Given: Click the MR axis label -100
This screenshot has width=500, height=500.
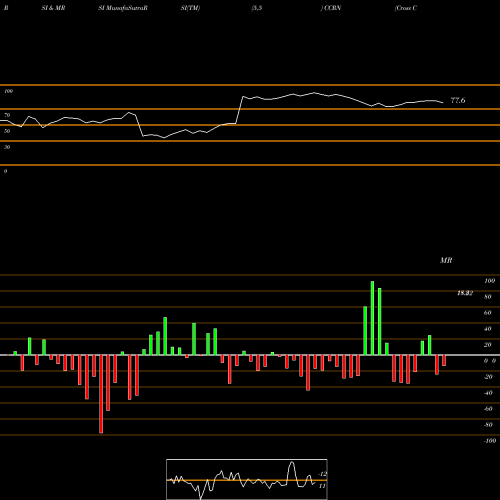Looking at the screenshot, I should pyautogui.click(x=490, y=441).
